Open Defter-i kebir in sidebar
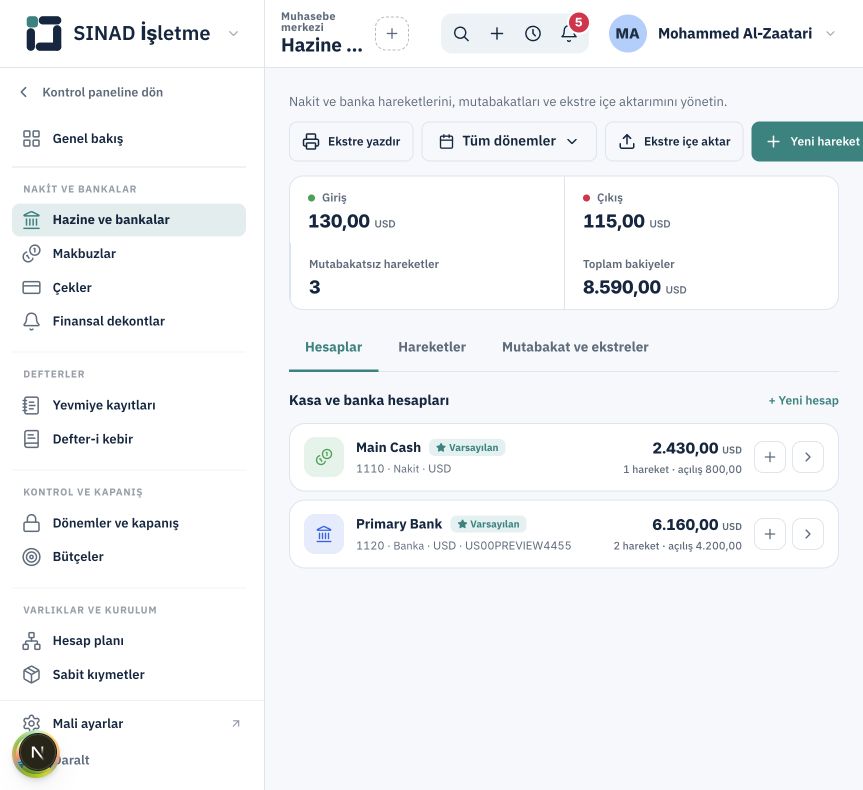 click(129, 439)
